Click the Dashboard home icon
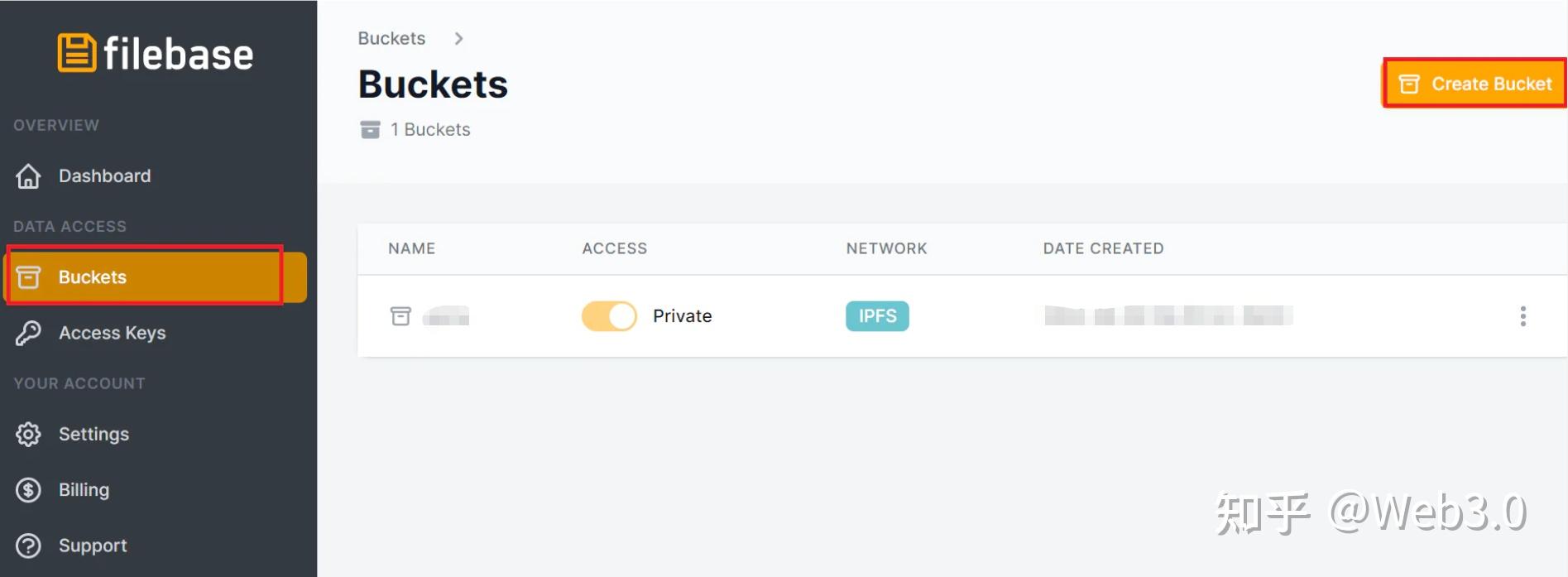The height and width of the screenshot is (577, 1568). point(28,176)
